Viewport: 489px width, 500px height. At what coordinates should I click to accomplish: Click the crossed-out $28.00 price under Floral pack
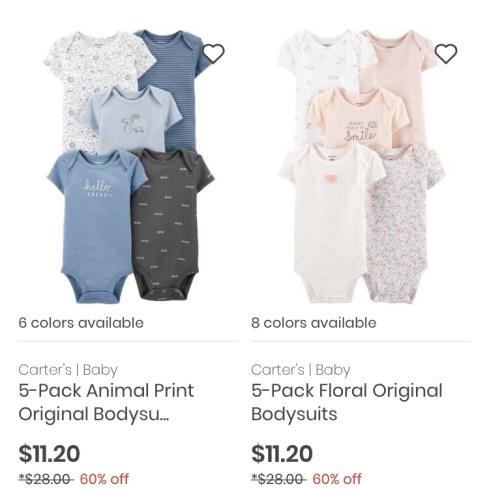[278, 479]
